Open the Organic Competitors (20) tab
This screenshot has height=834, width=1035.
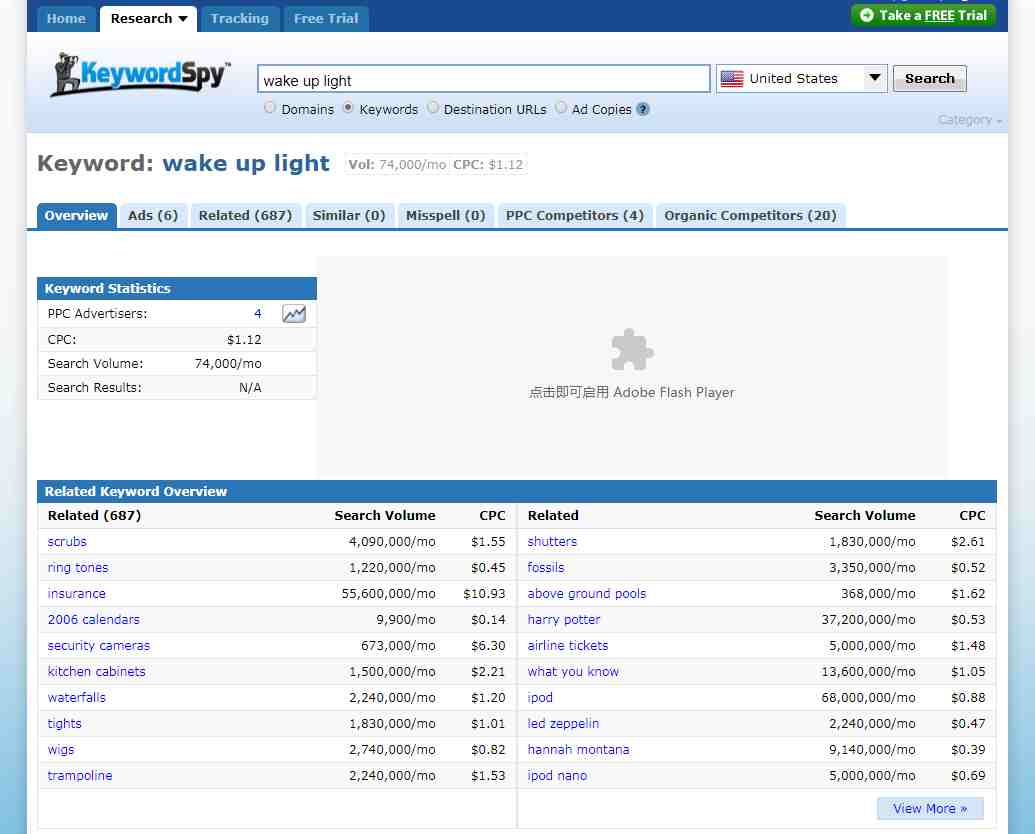pyautogui.click(x=751, y=216)
